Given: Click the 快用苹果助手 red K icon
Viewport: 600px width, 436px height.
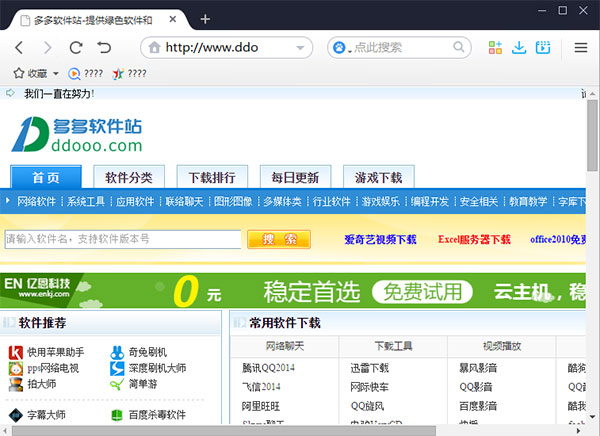Looking at the screenshot, I should point(16,352).
